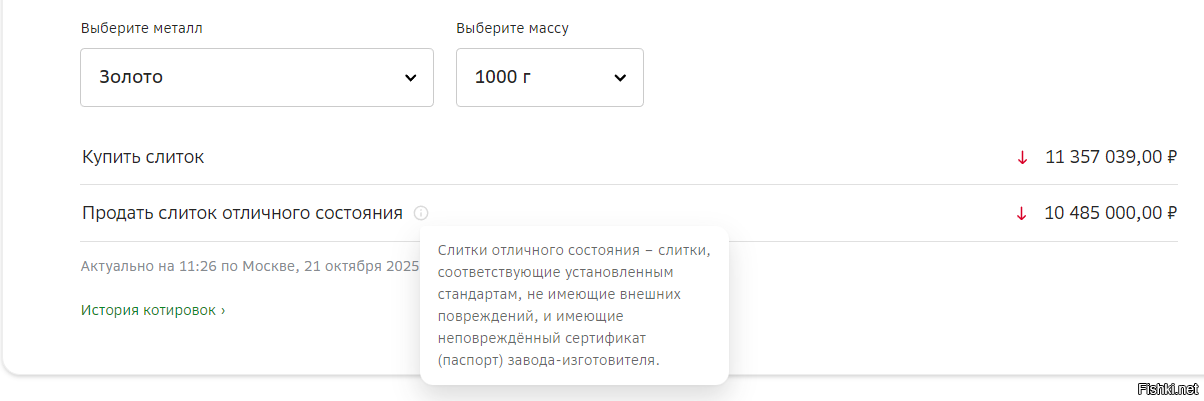1204x401 pixels.
Task: Click the tooltip text about ingot condition
Action: (573, 304)
